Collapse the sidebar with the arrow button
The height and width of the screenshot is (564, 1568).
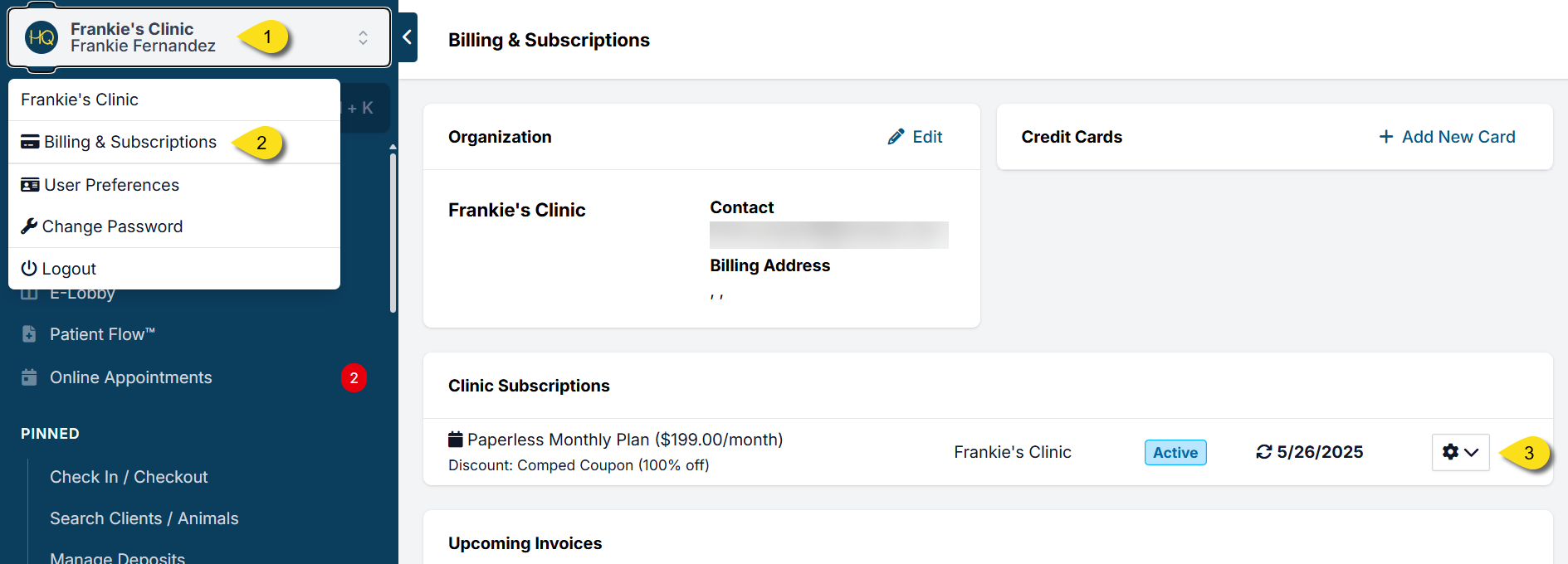408,37
